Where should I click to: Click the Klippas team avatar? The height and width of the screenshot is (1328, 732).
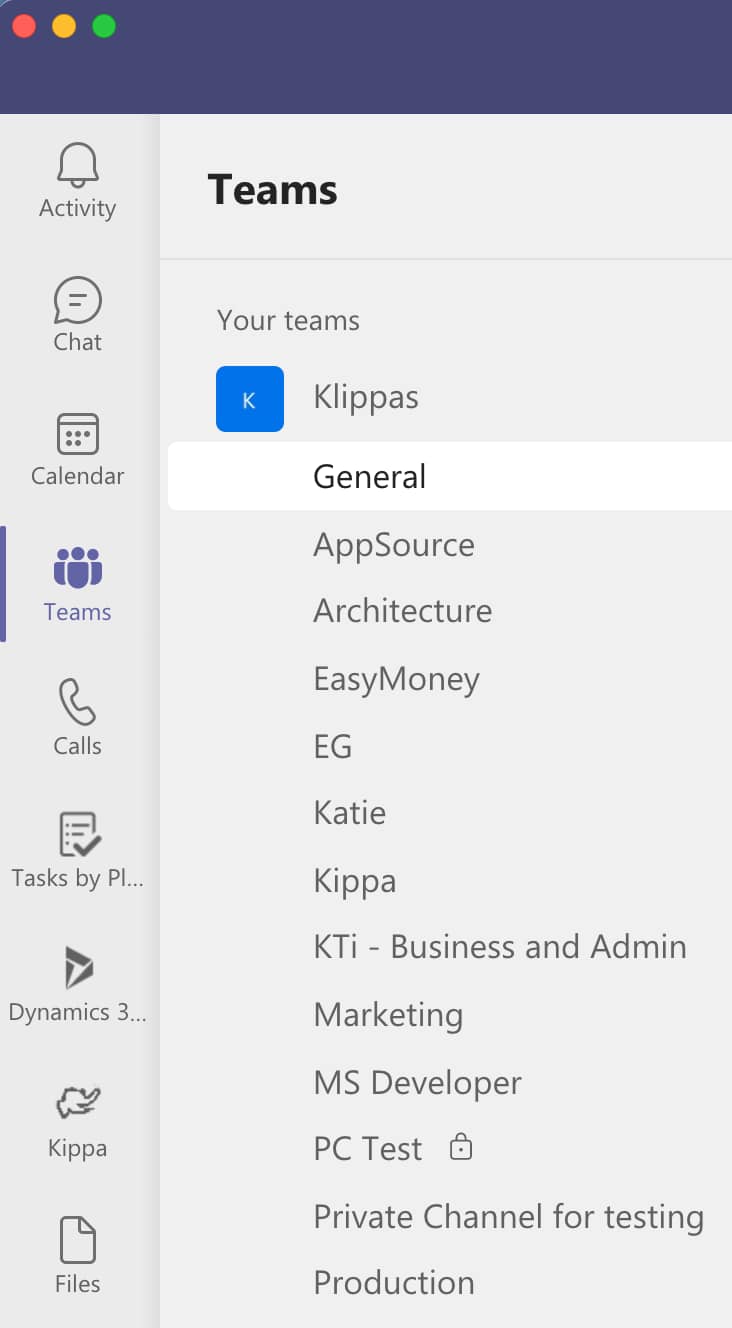pos(250,399)
